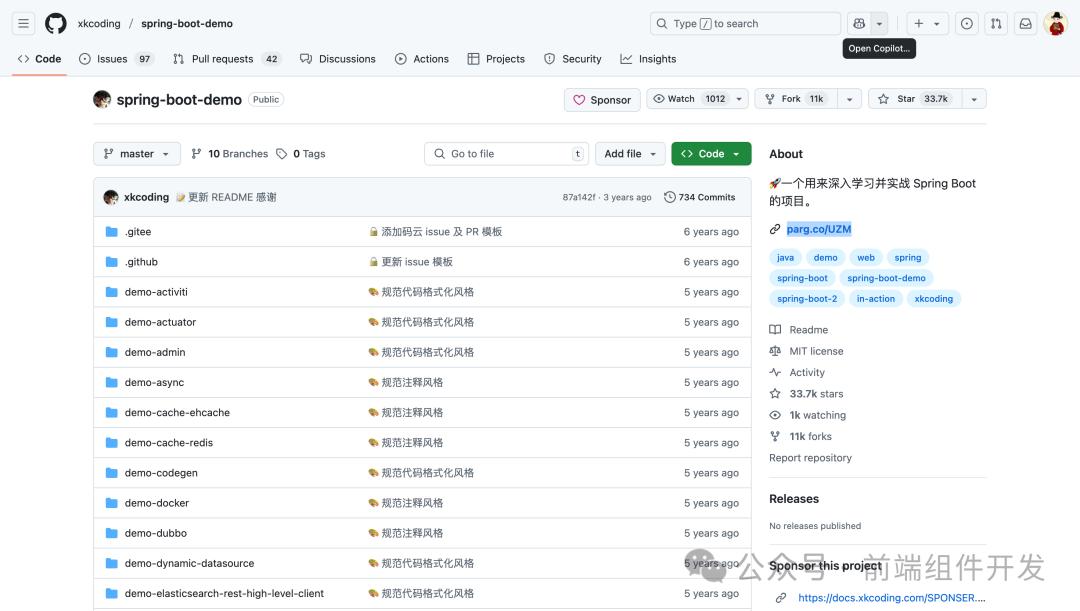The image size is (1080, 611).
Task: Open the .gitee folder
Action: (x=138, y=231)
